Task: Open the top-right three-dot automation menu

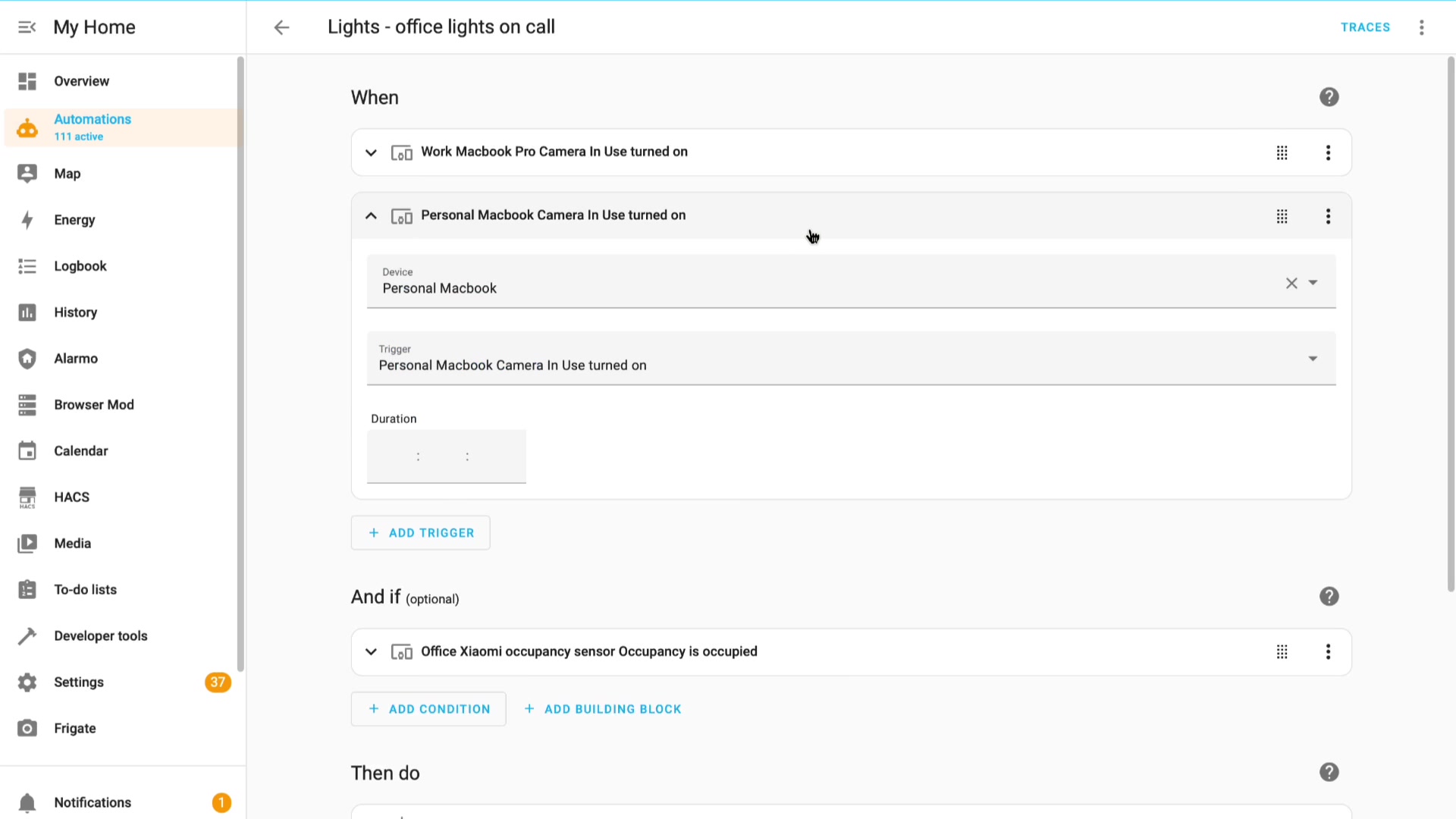Action: pyautogui.click(x=1422, y=27)
